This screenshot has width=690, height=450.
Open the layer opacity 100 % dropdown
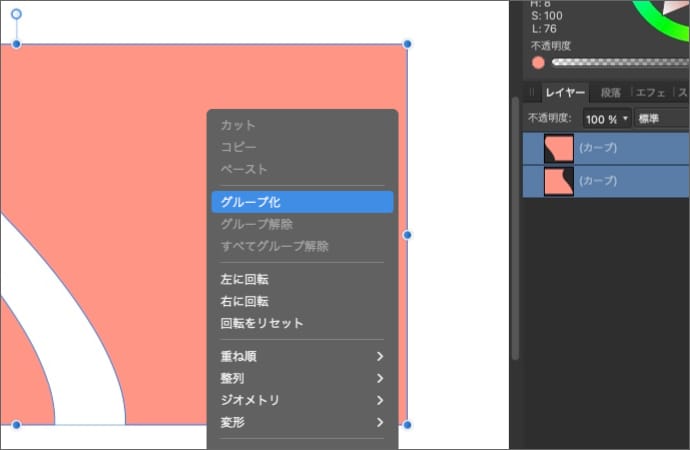[x=607, y=119]
